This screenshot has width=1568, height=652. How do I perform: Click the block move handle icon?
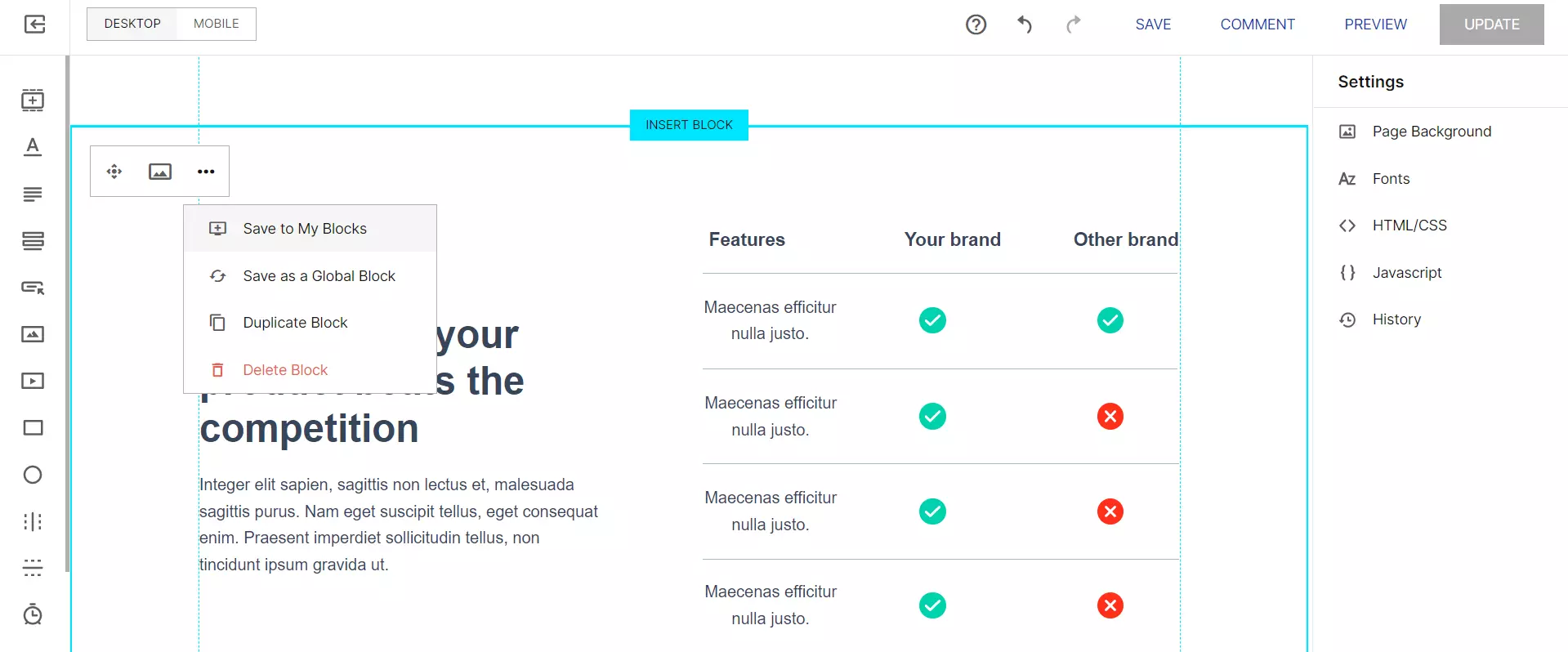(x=114, y=172)
